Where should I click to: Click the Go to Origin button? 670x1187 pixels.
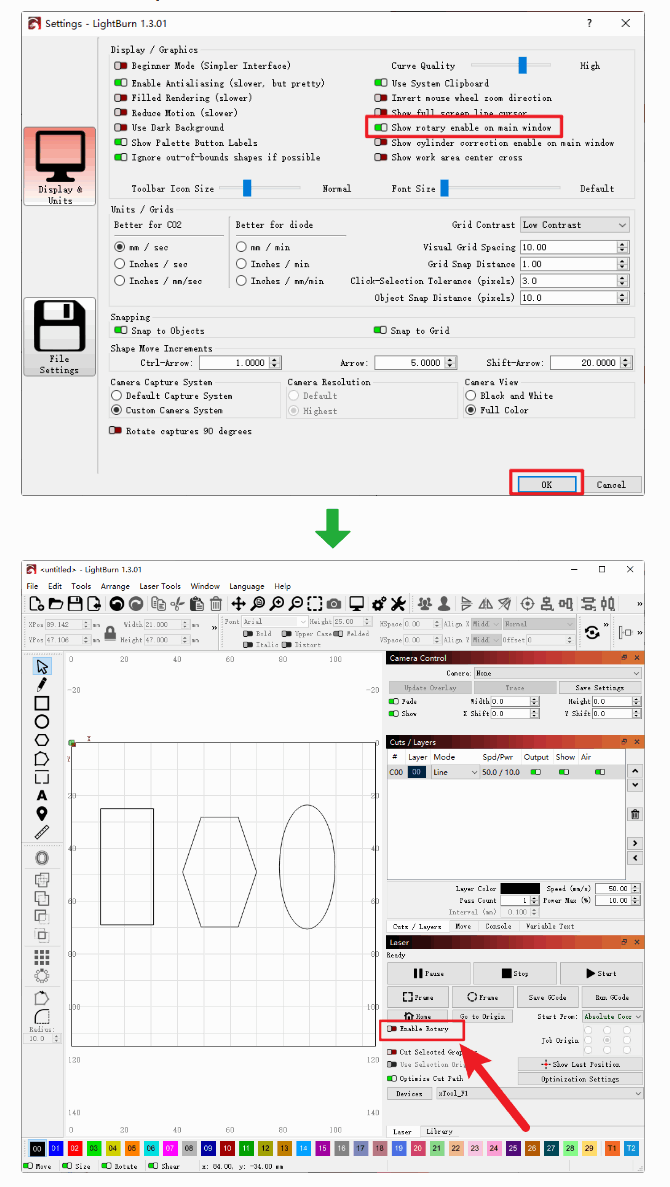(x=482, y=1017)
